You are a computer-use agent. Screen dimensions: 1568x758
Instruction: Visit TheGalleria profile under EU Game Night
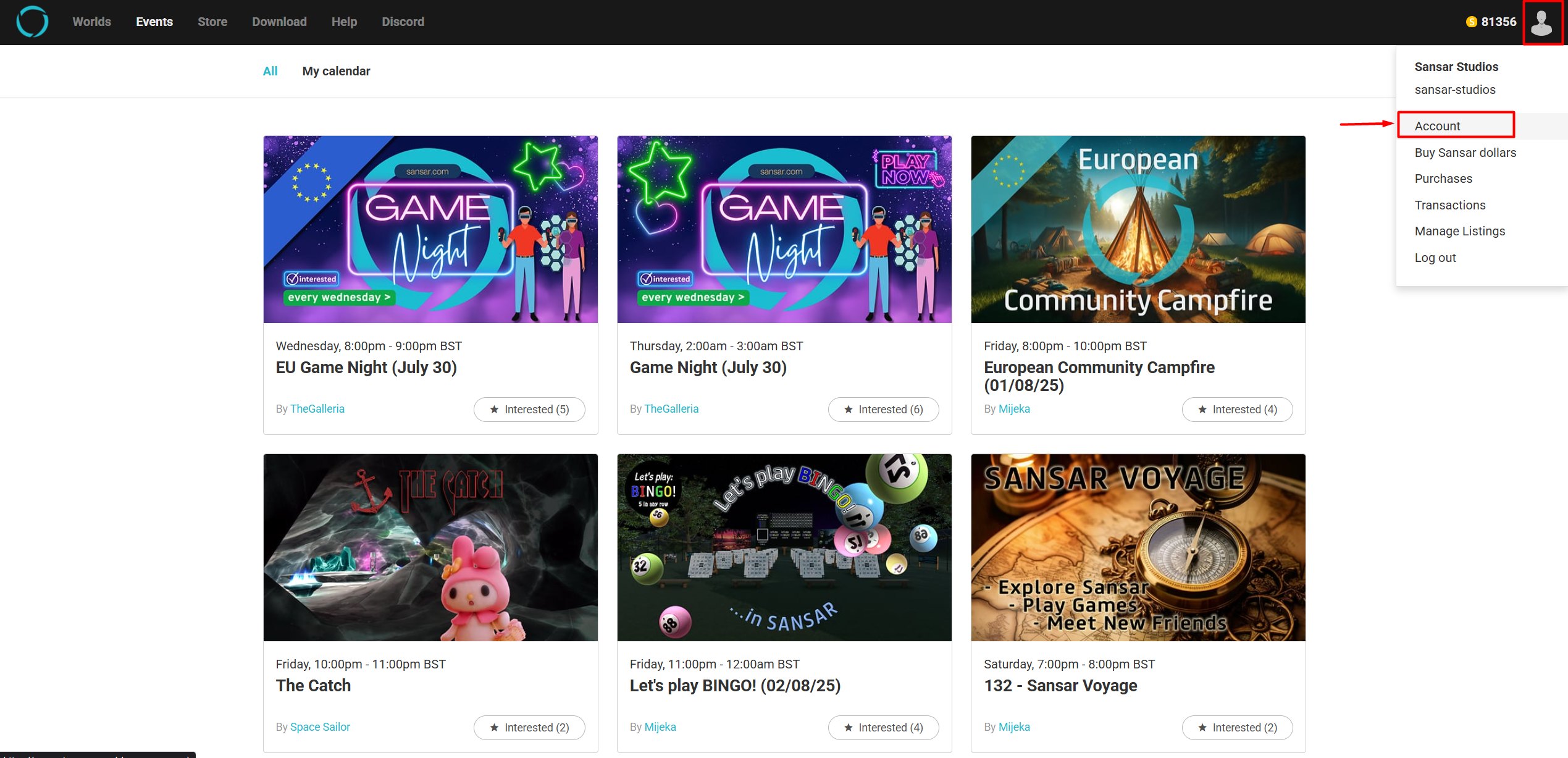pyautogui.click(x=317, y=409)
